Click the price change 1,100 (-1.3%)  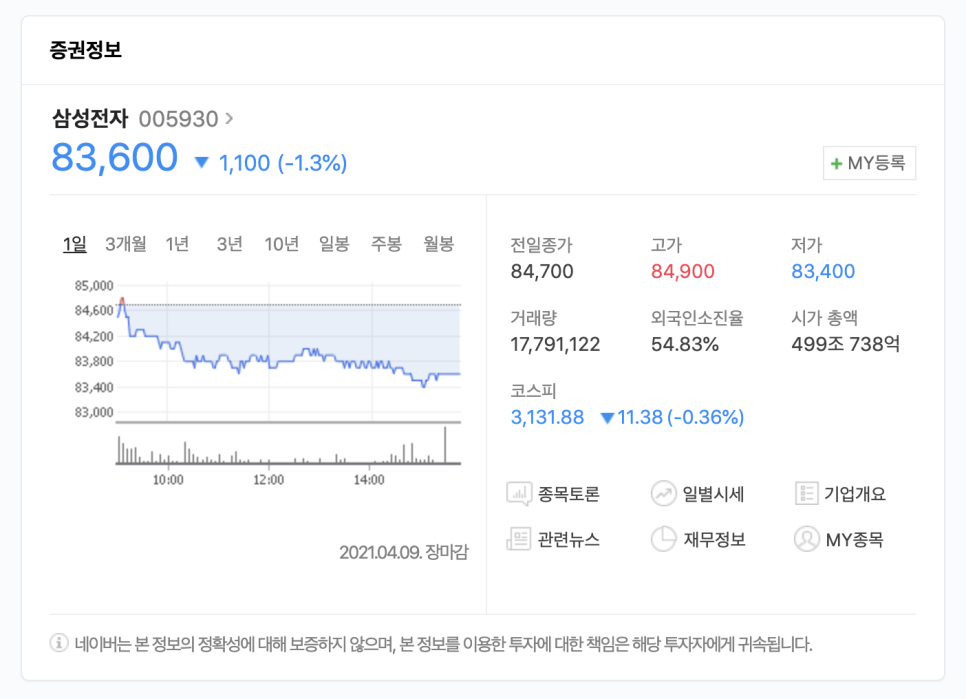click(x=283, y=163)
